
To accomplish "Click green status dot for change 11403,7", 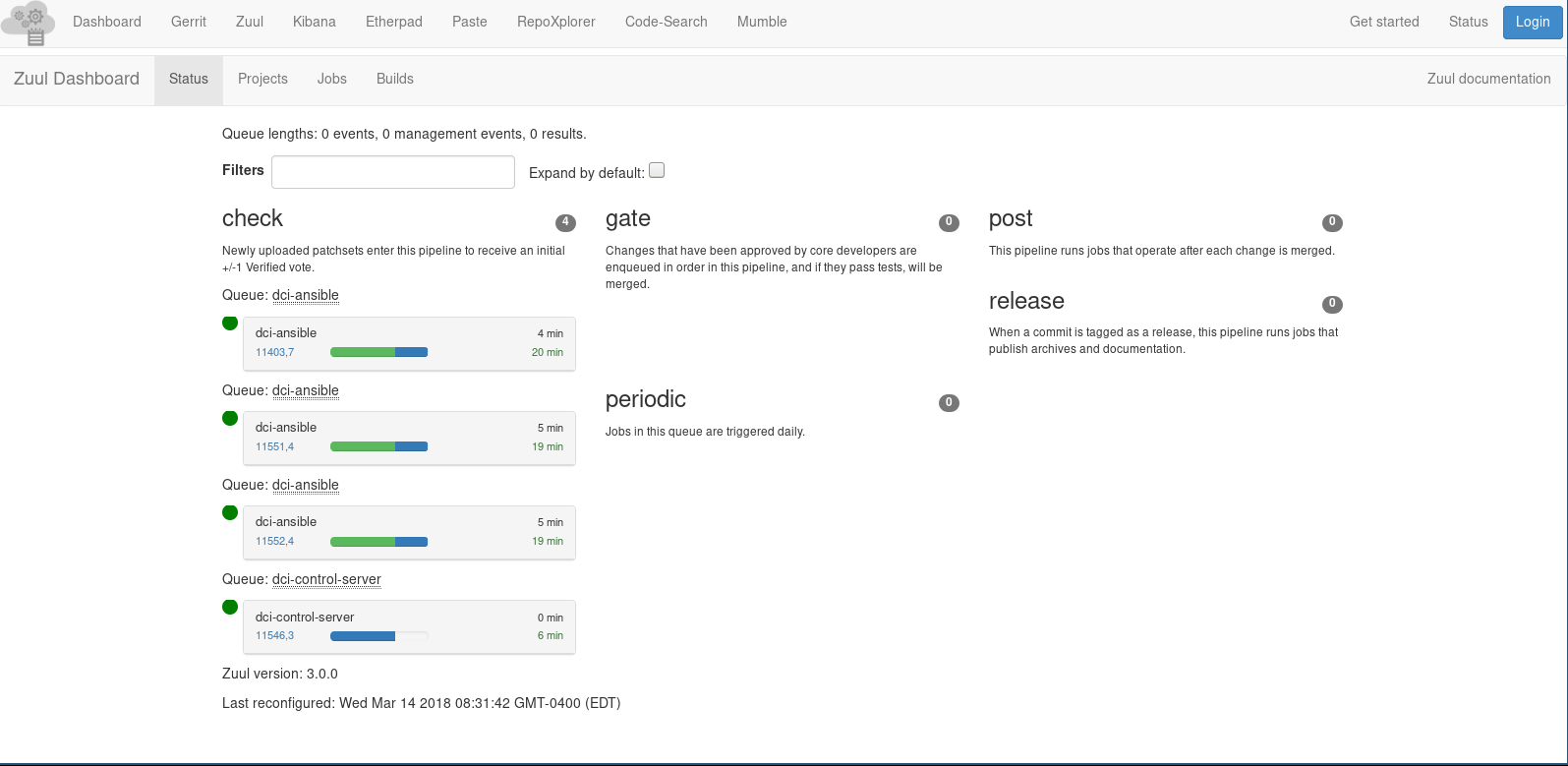I will pyautogui.click(x=230, y=323).
